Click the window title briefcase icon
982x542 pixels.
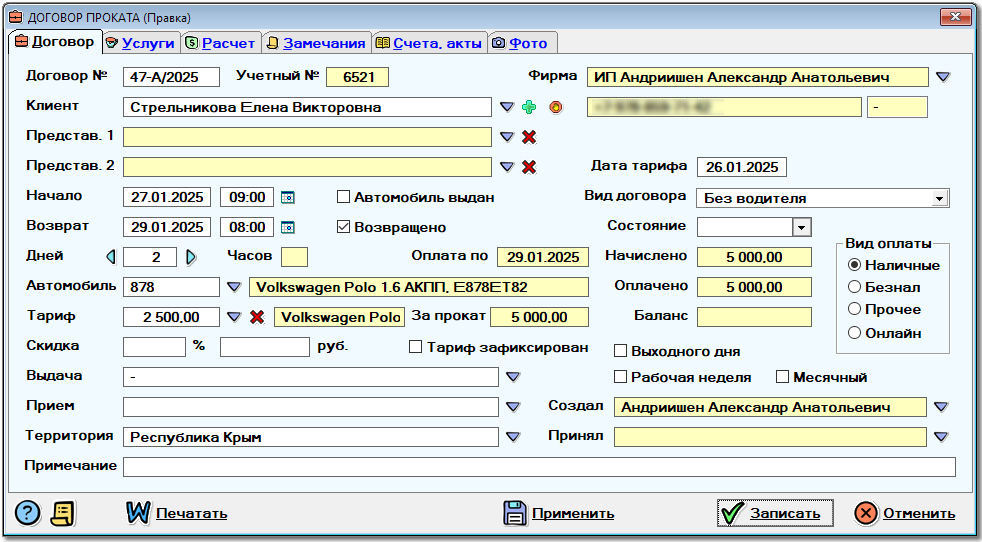pyautogui.click(x=16, y=18)
